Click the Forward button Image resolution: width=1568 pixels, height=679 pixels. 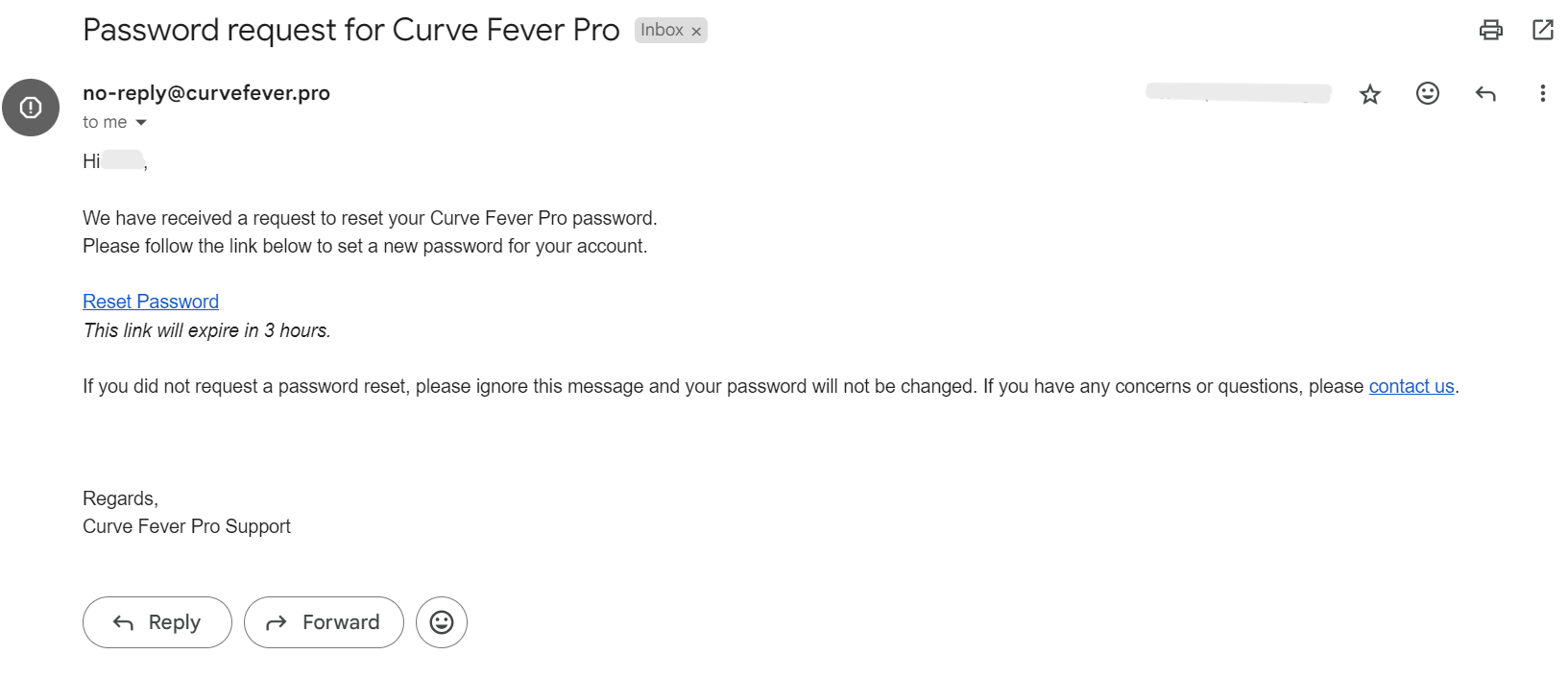tap(324, 622)
